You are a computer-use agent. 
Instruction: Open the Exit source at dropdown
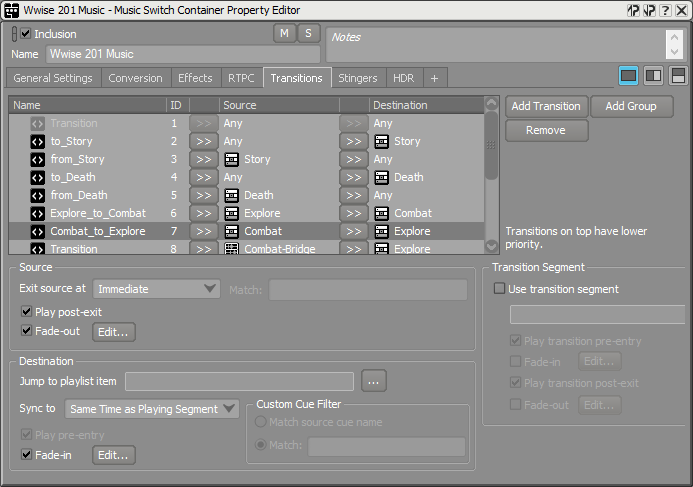pos(156,289)
